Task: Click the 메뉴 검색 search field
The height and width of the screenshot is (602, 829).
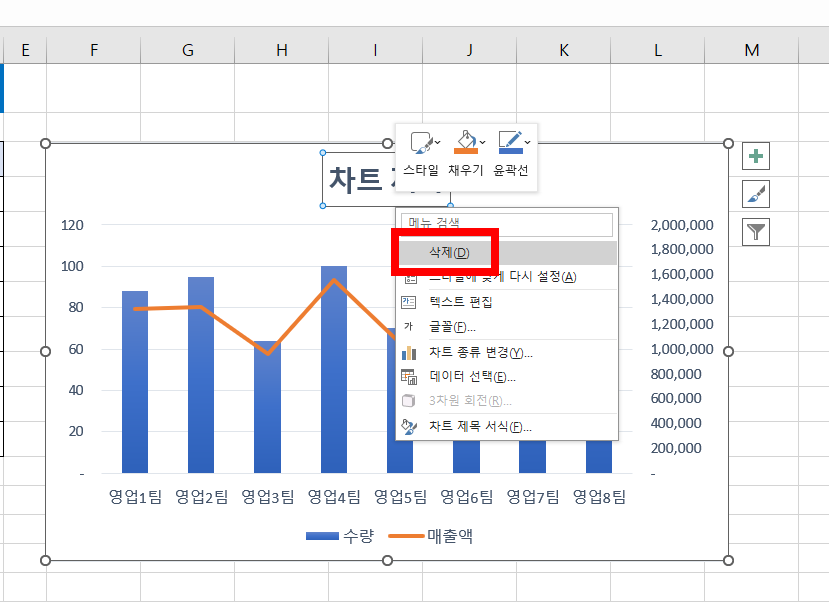Action: click(507, 224)
